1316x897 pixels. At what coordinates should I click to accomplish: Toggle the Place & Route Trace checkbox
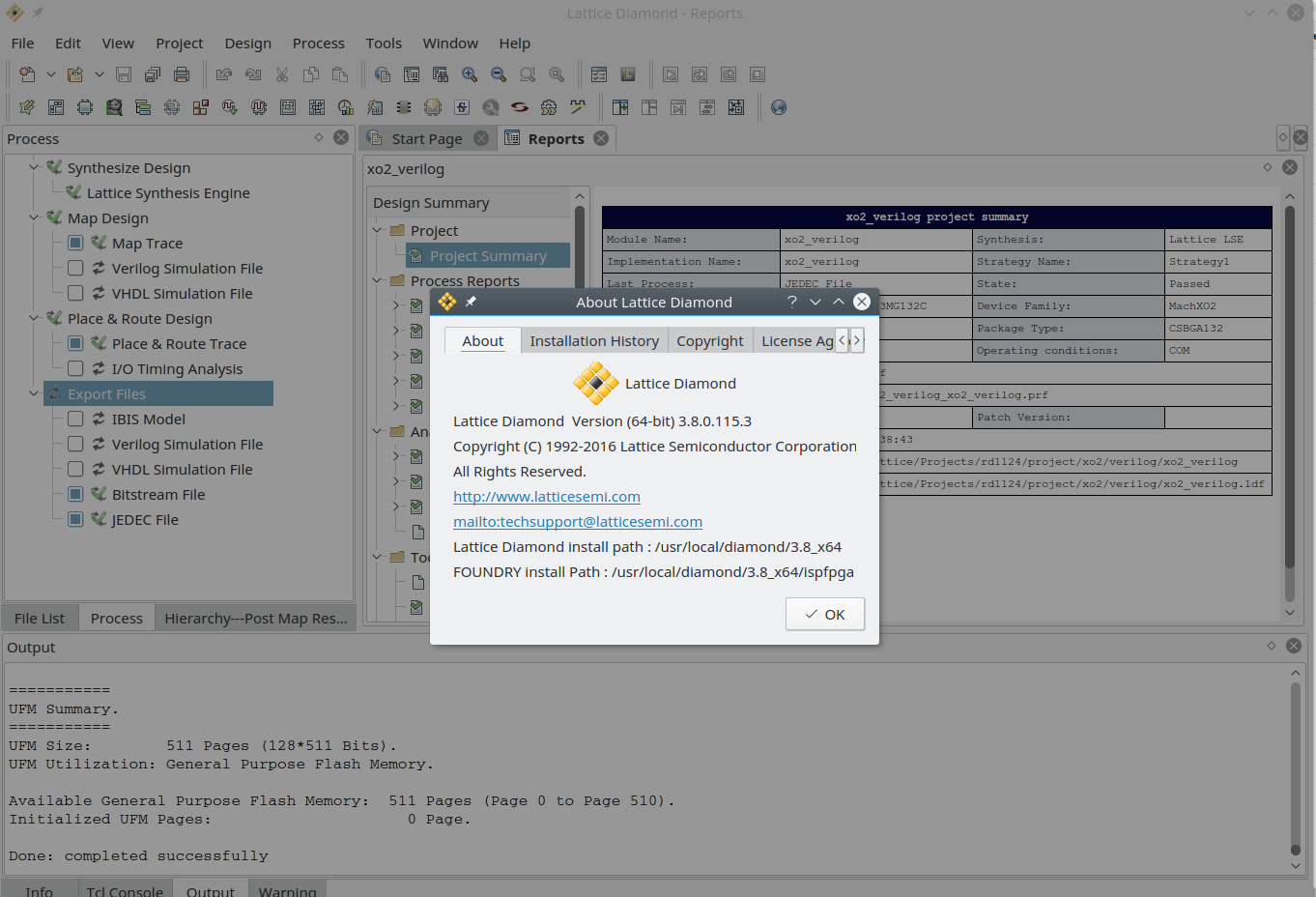(75, 343)
